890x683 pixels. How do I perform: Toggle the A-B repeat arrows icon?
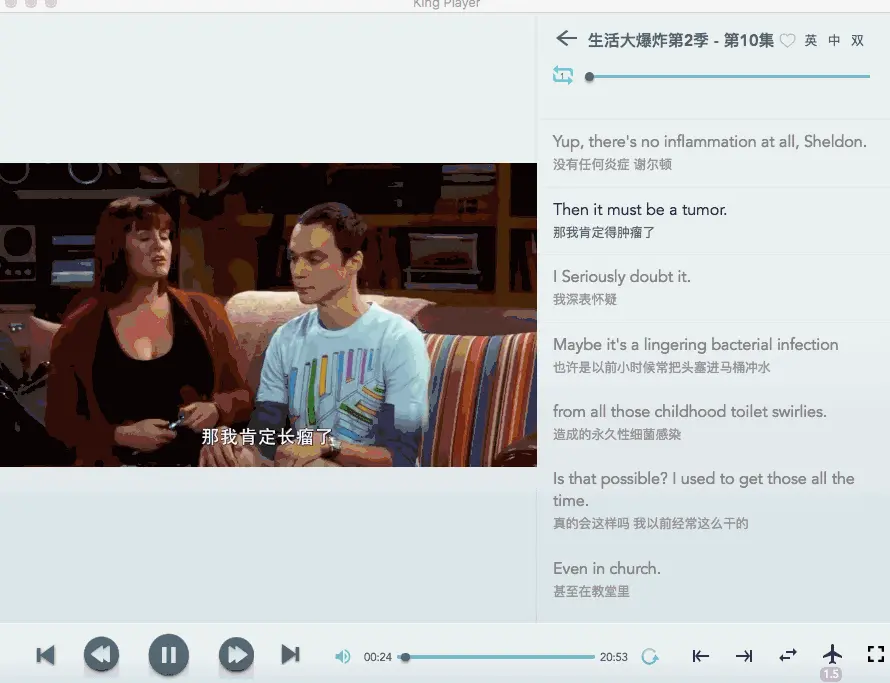pyautogui.click(x=788, y=656)
